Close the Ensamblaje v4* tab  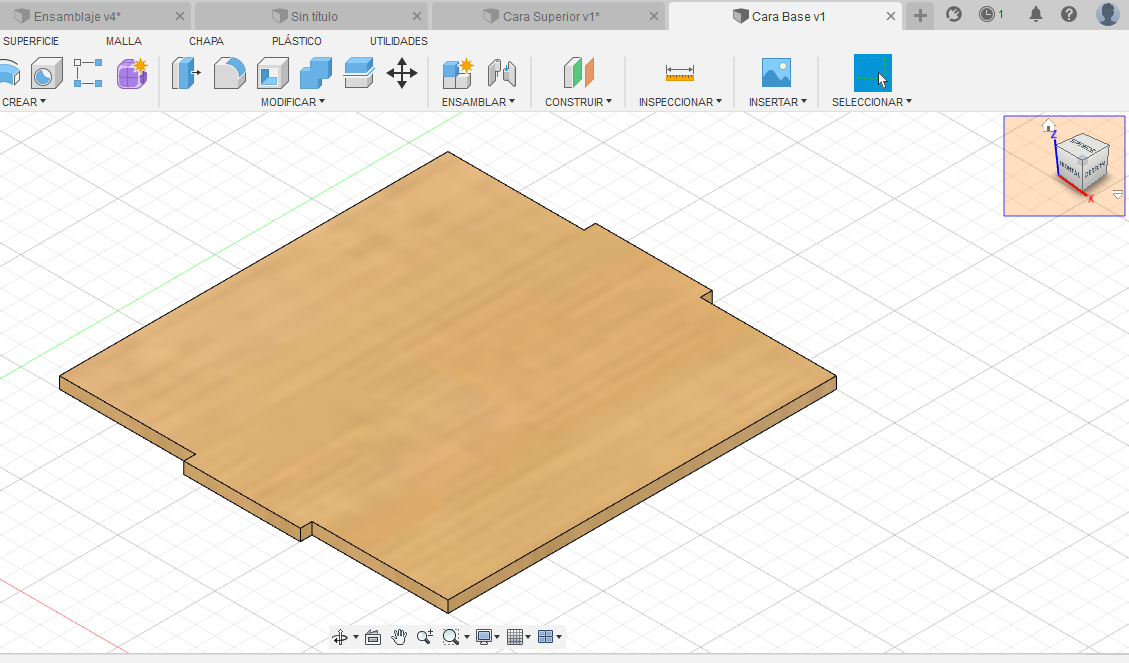point(180,16)
